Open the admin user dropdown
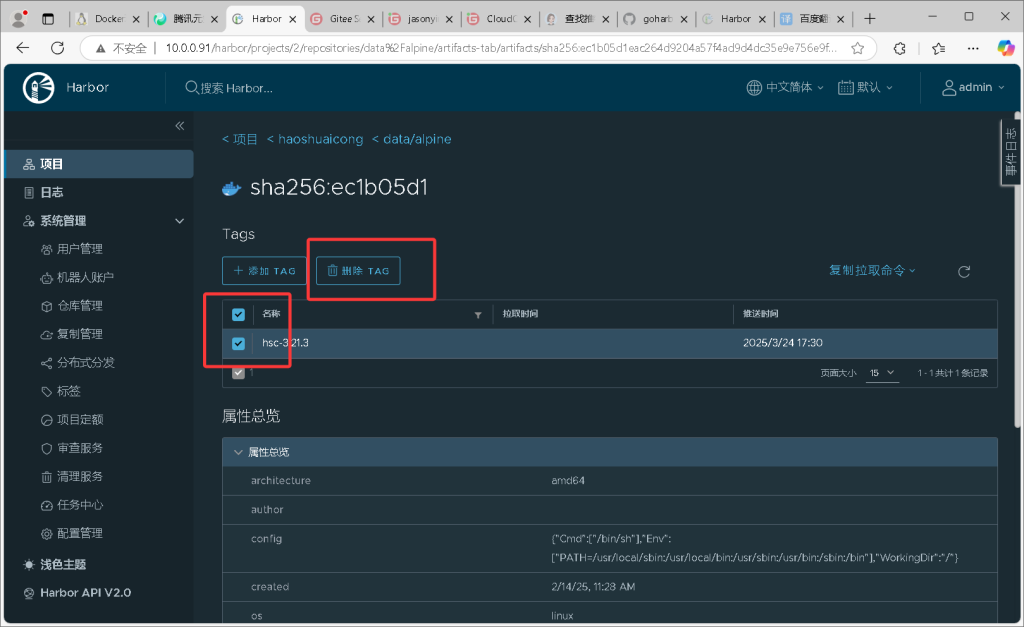 (x=967, y=88)
